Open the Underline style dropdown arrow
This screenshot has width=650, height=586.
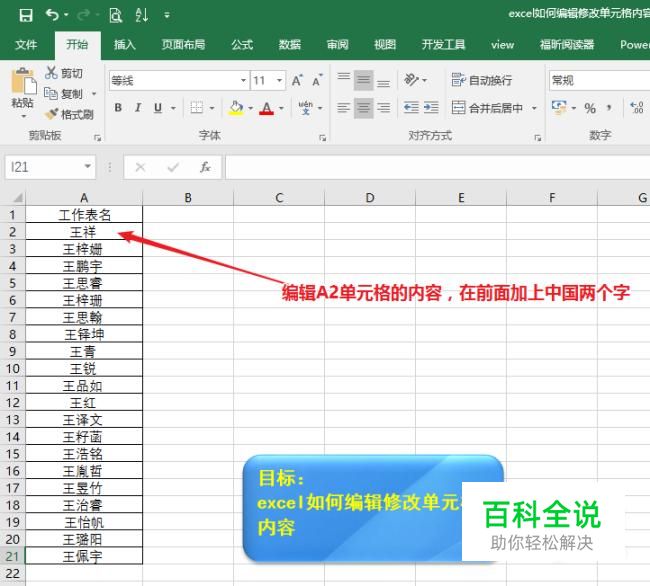(x=173, y=108)
